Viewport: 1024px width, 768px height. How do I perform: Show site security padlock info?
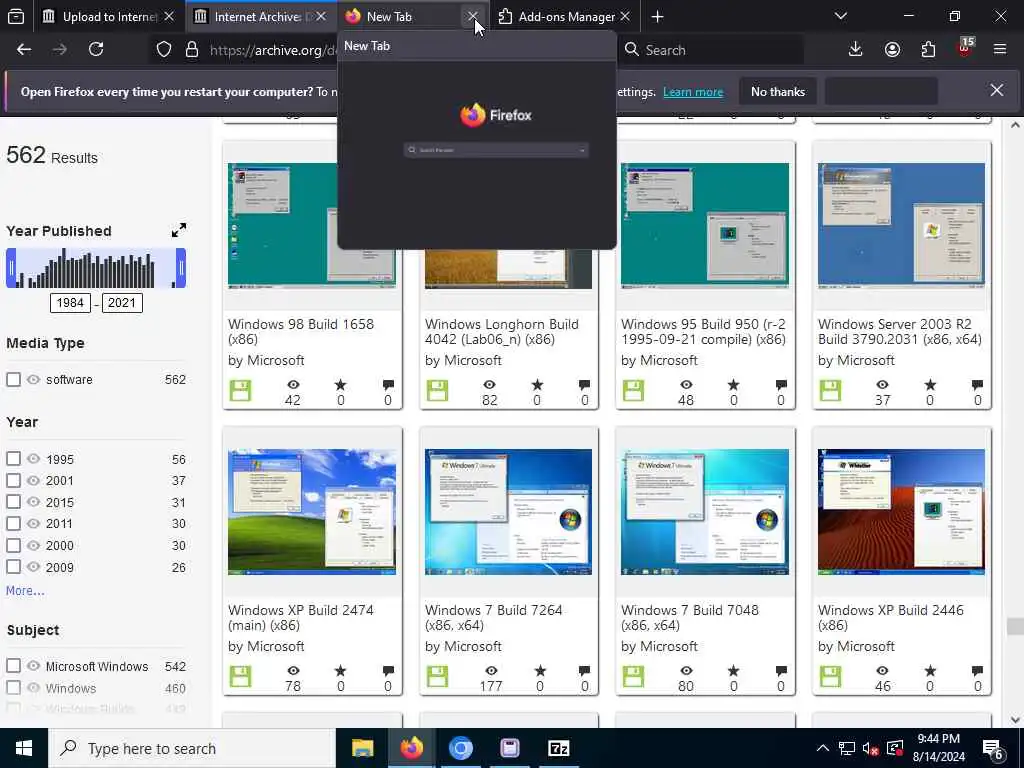tap(191, 50)
